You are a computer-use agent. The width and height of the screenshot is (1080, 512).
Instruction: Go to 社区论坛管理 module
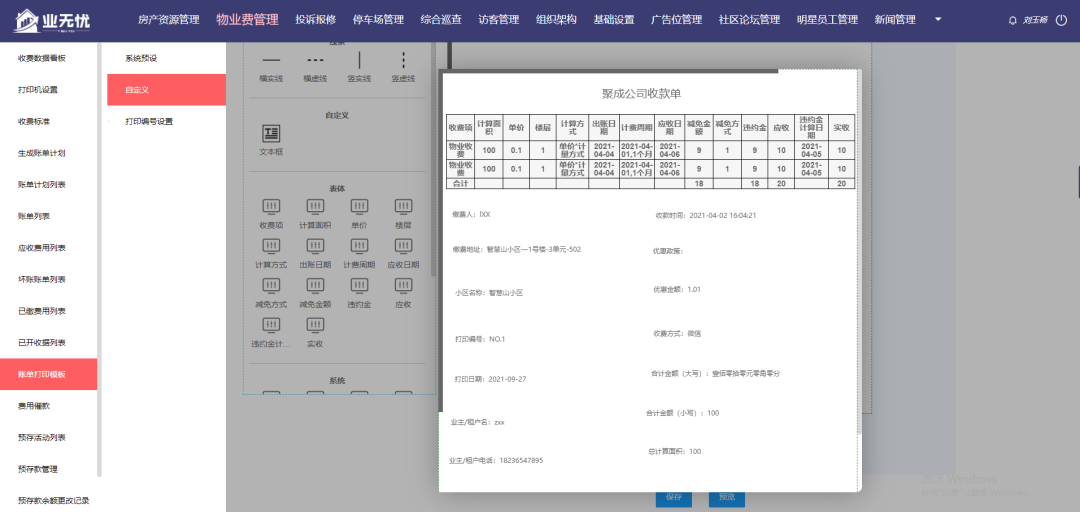click(749, 20)
